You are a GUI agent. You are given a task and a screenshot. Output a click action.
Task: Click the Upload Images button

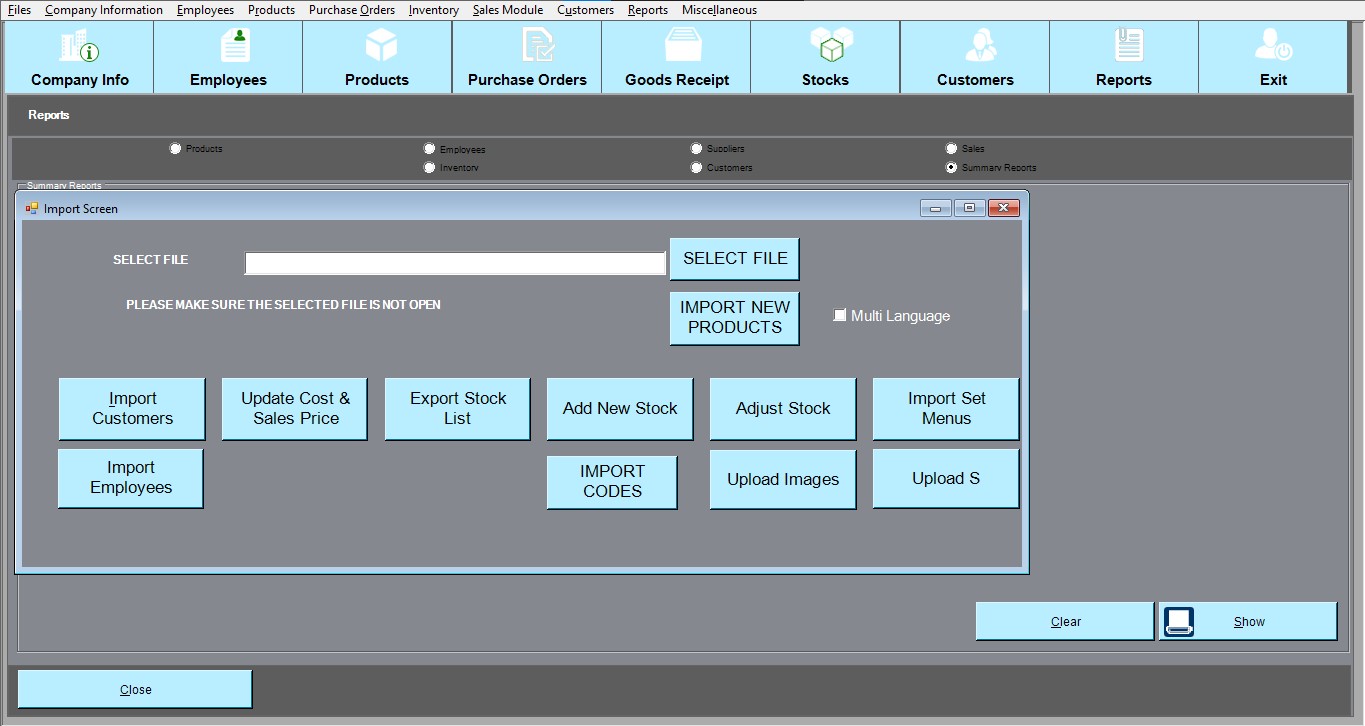click(x=783, y=479)
